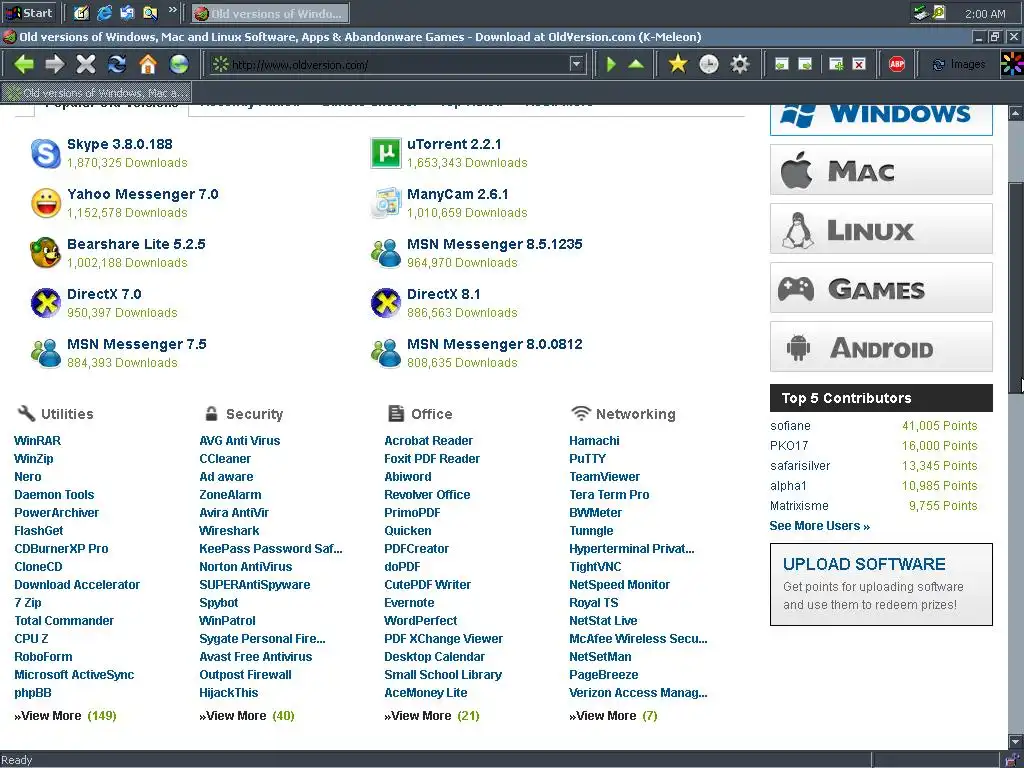Stop page loading with the X icon
The height and width of the screenshot is (768, 1024).
click(86, 64)
